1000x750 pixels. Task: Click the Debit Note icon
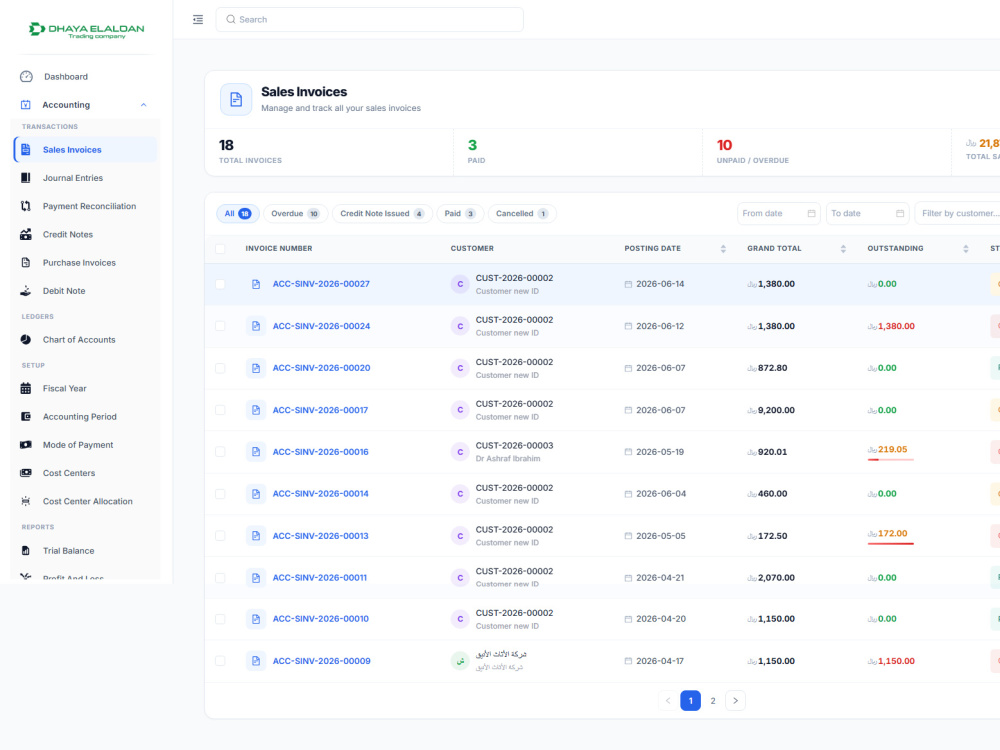pos(26,291)
